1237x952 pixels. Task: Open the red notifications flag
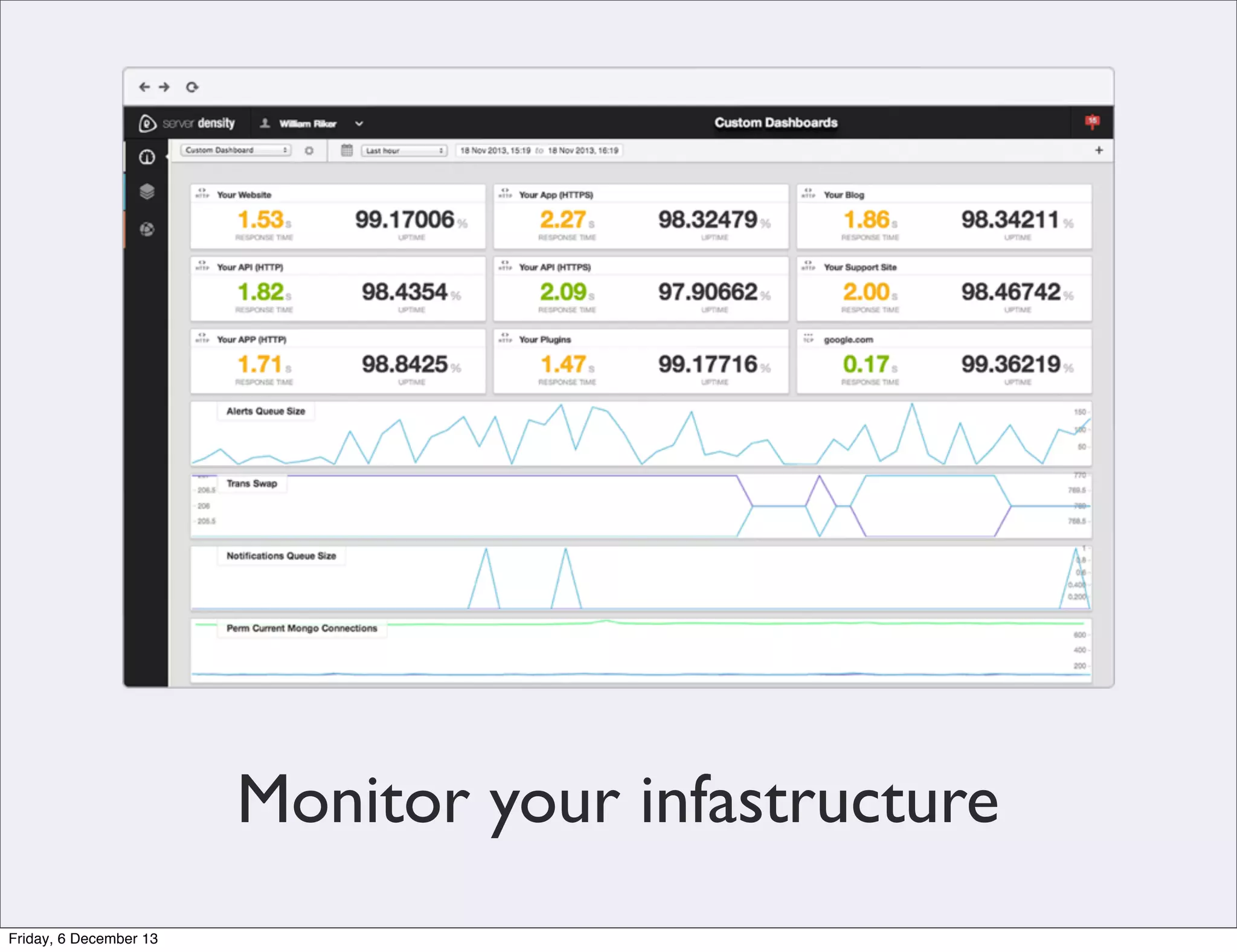[1092, 121]
